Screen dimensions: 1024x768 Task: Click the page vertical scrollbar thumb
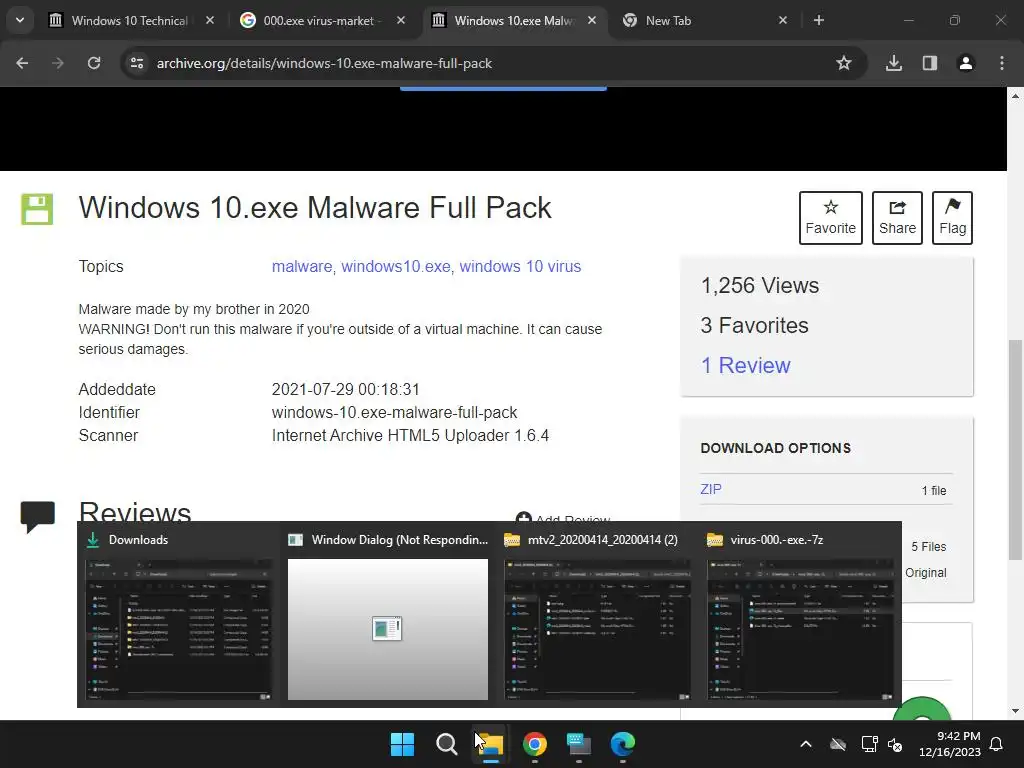(x=1015, y=450)
